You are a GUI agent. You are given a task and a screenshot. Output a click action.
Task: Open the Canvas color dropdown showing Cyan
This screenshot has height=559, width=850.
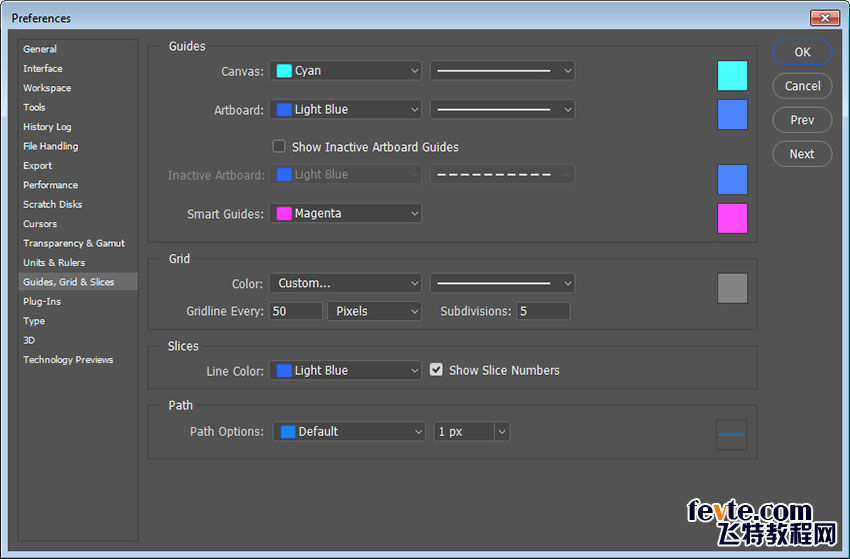345,70
